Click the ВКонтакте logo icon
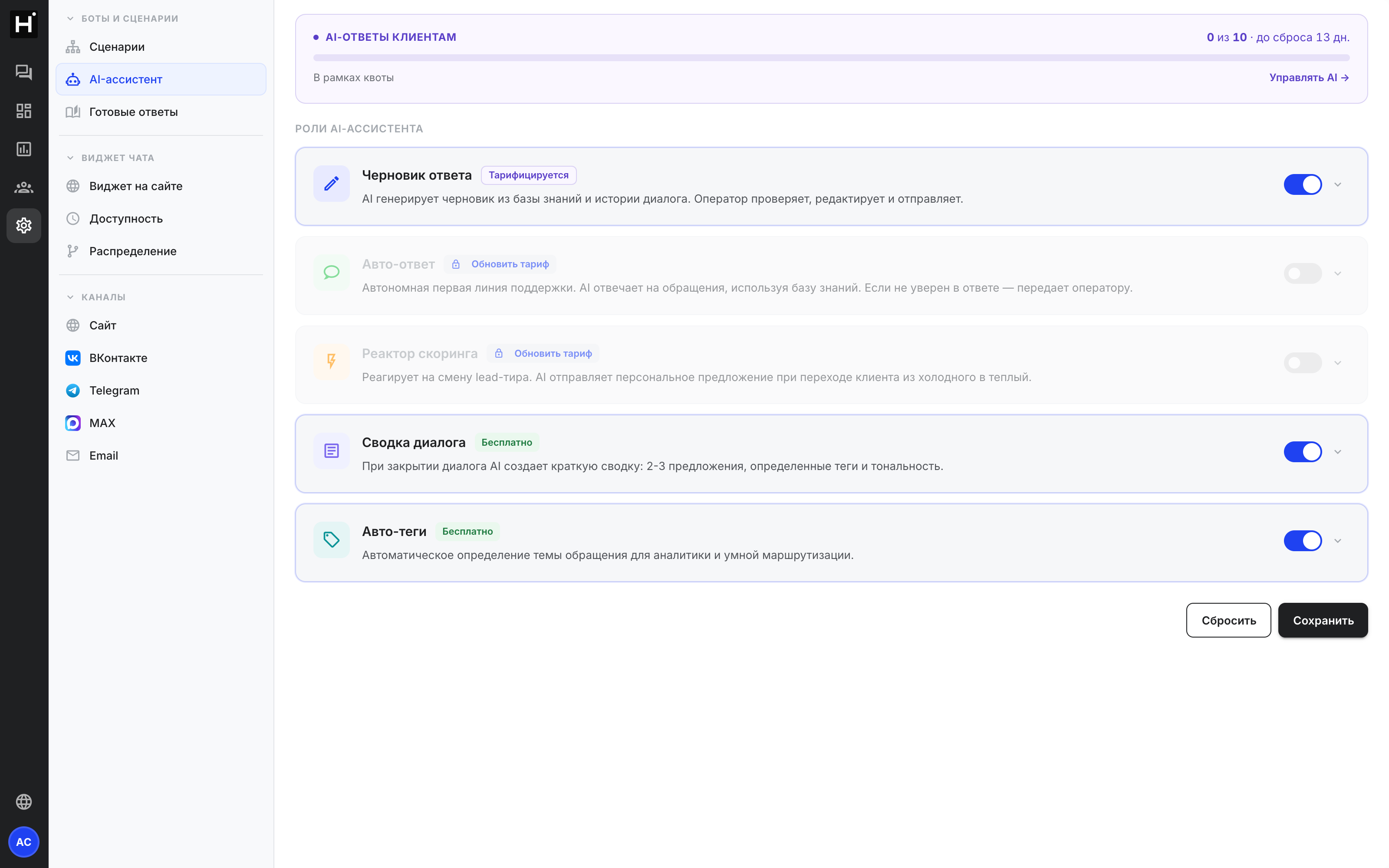The image size is (1389, 868). pos(73,358)
